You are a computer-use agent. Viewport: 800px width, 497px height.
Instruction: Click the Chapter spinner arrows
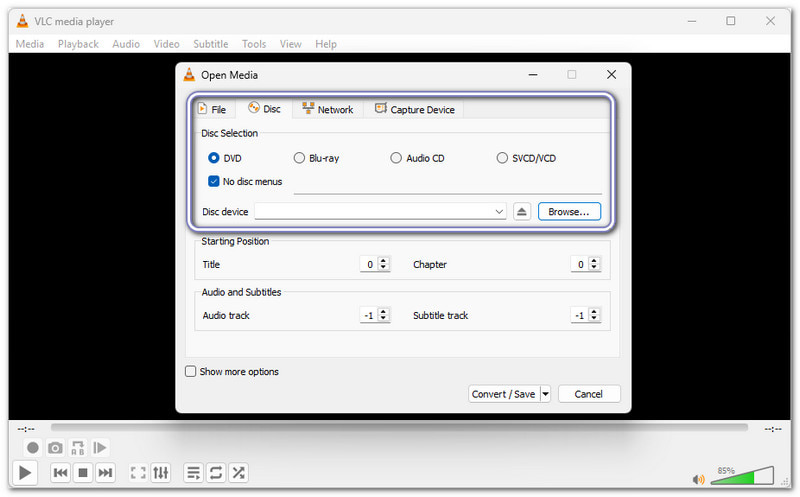[594, 264]
